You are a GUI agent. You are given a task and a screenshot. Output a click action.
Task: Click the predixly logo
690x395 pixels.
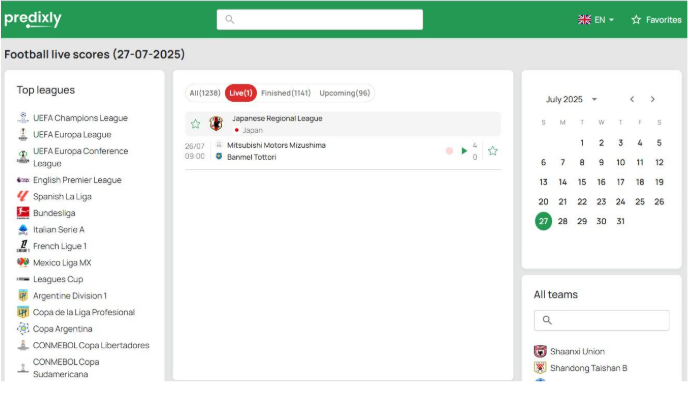pos(33,19)
